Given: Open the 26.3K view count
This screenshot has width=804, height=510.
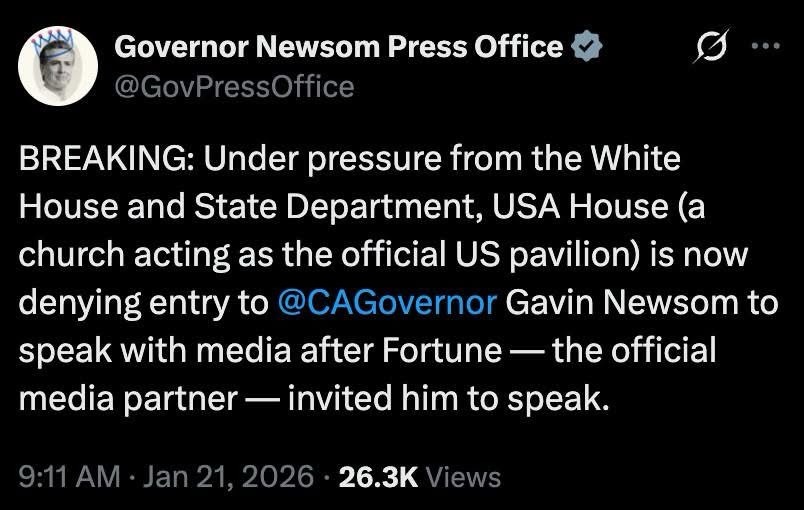Looking at the screenshot, I should click(378, 477).
